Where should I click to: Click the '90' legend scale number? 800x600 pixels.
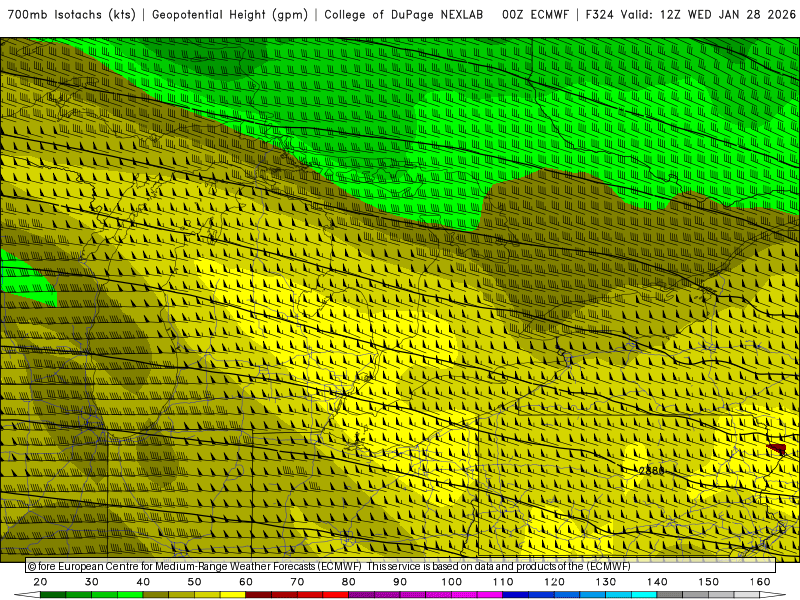pos(400,582)
